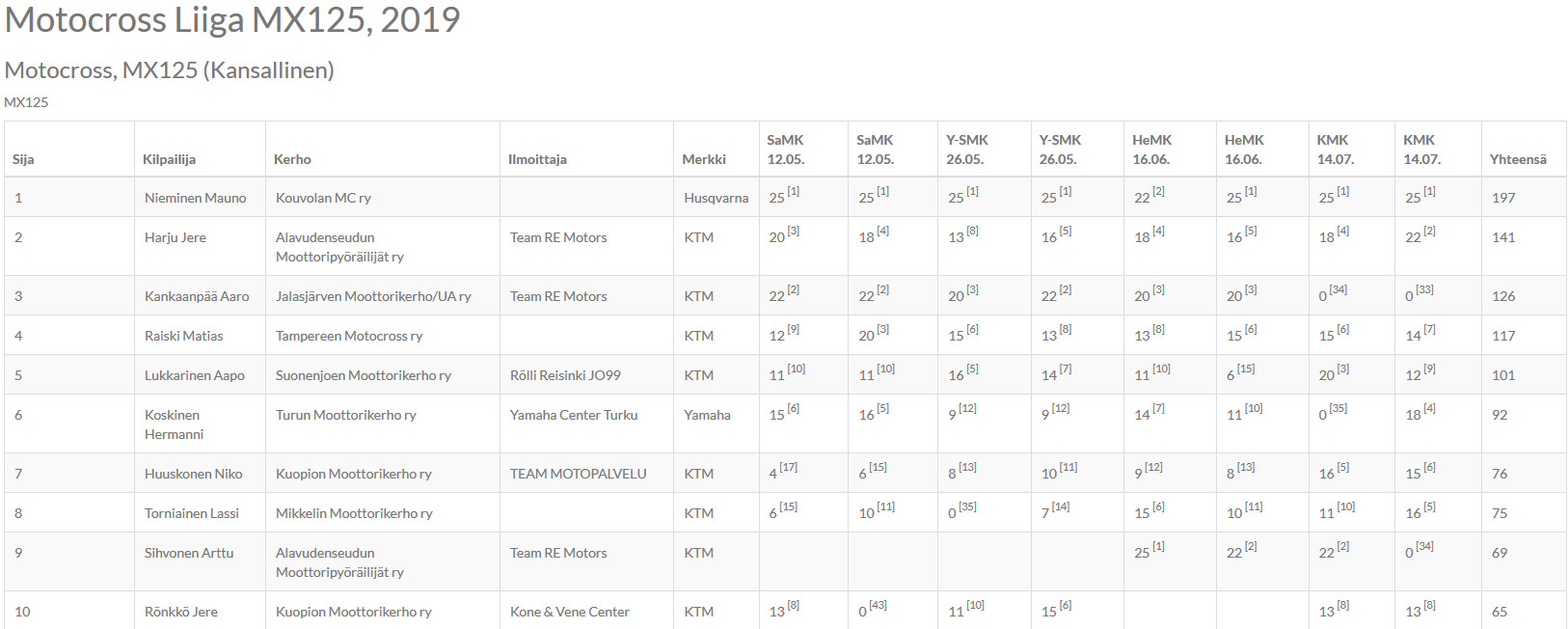Screen dimensions: 1568x629
Task: Click the Merkki column header
Action: pyautogui.click(x=704, y=159)
